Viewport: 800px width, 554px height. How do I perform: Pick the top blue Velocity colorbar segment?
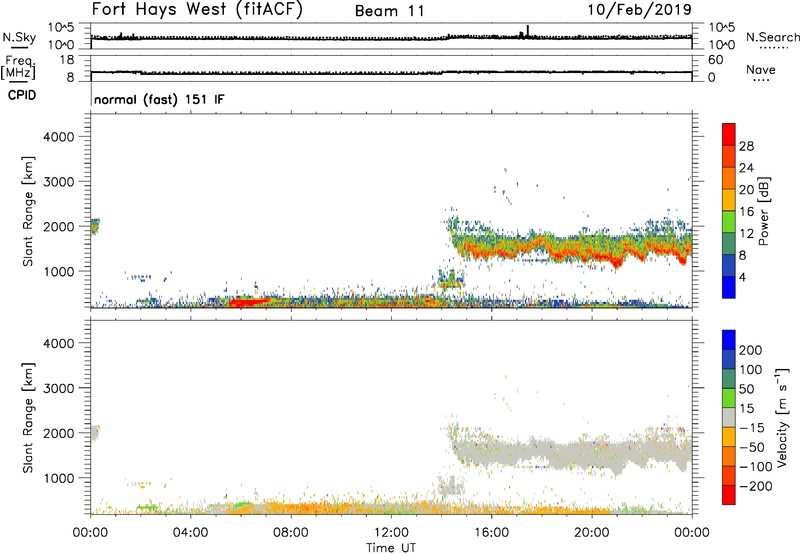point(729,340)
